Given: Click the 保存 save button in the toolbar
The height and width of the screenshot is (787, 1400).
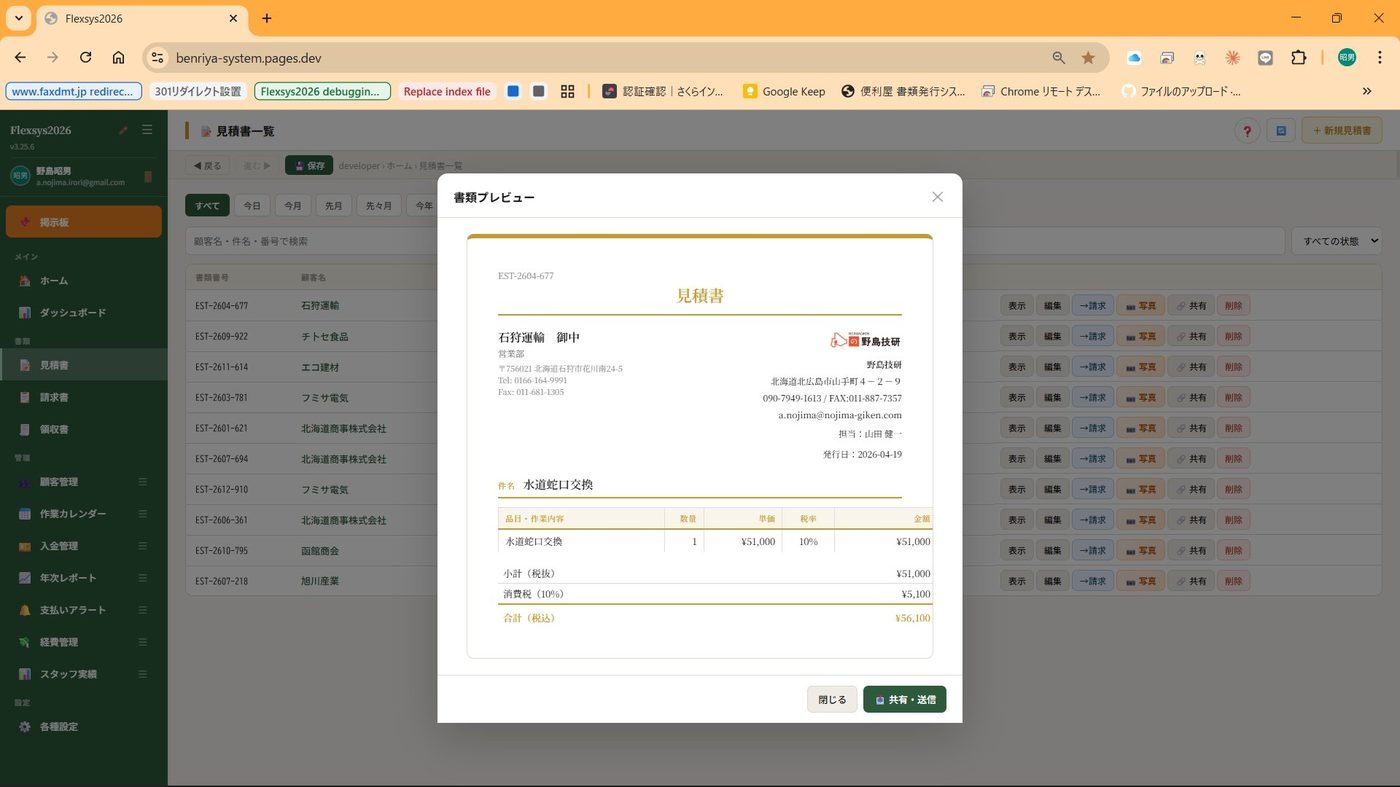Looking at the screenshot, I should click(309, 166).
